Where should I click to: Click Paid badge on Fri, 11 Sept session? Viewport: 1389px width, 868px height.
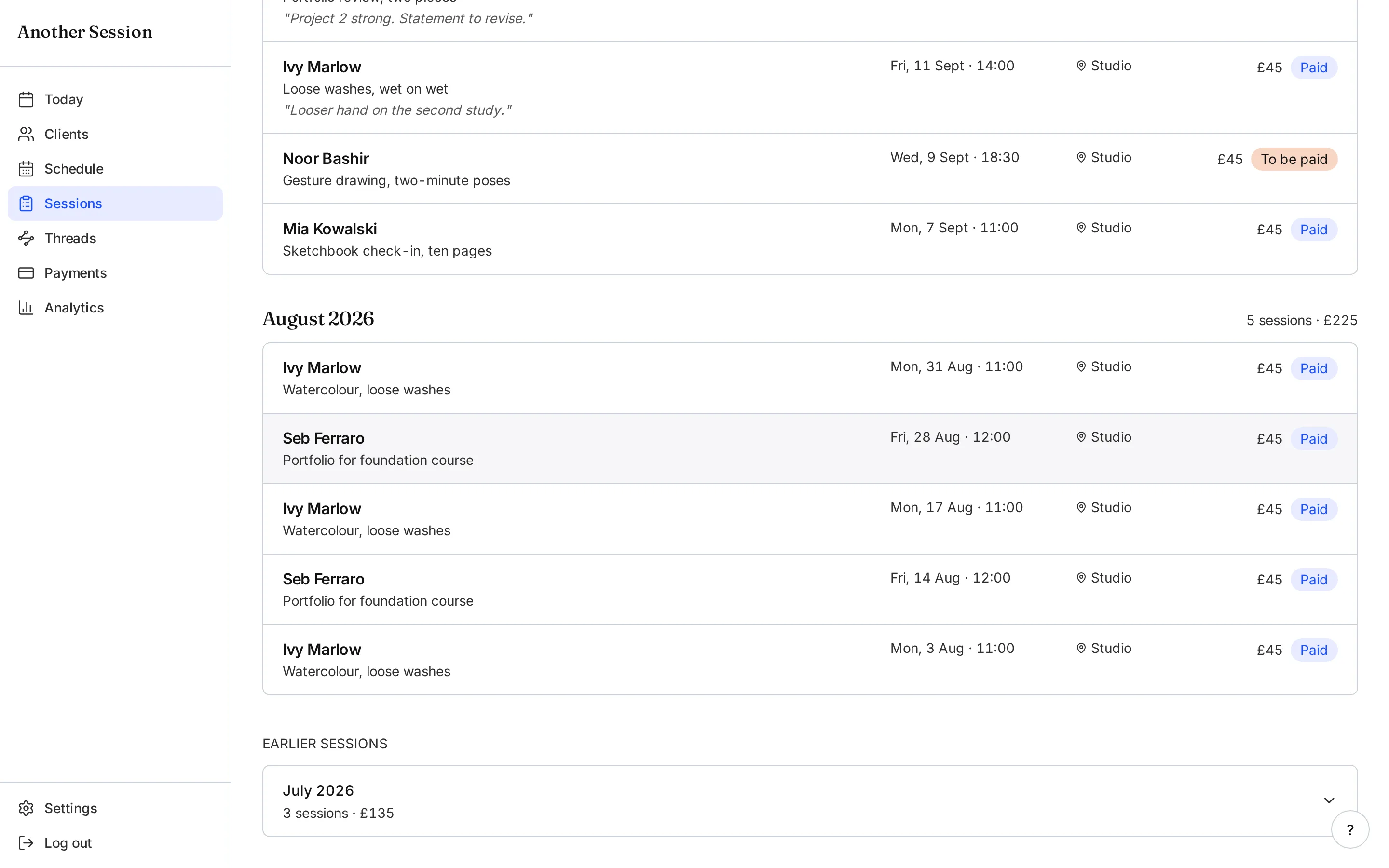(1313, 68)
